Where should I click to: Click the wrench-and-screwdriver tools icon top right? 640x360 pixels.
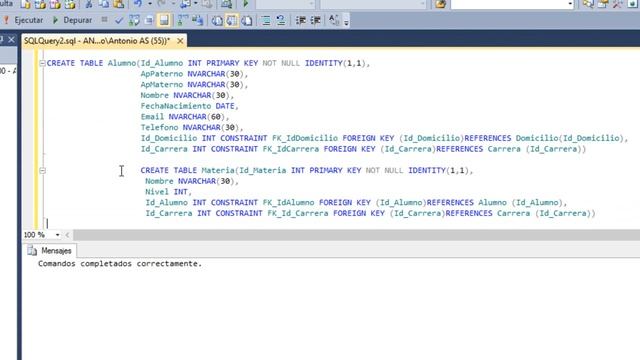tap(617, 4)
